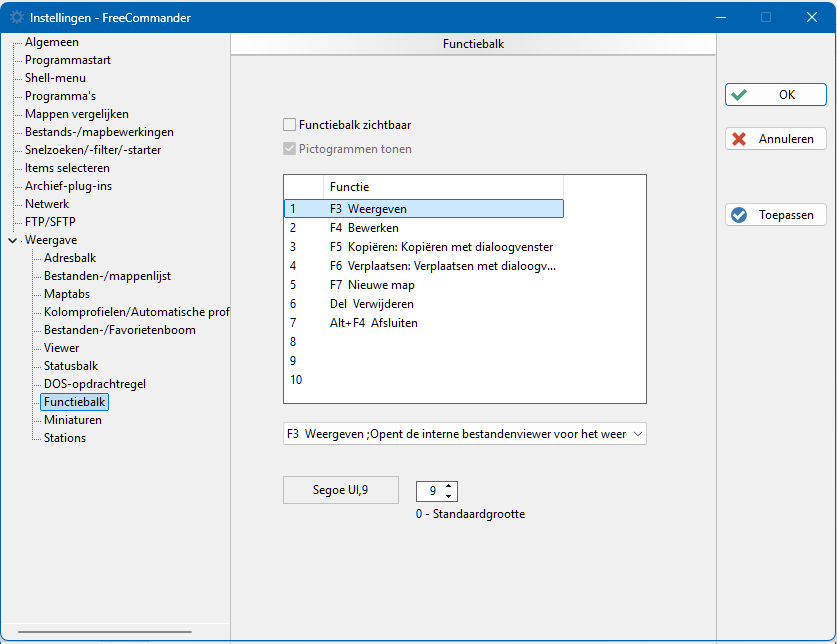Click the red X icon on Annuleren
This screenshot has height=644, width=837.
(x=739, y=139)
